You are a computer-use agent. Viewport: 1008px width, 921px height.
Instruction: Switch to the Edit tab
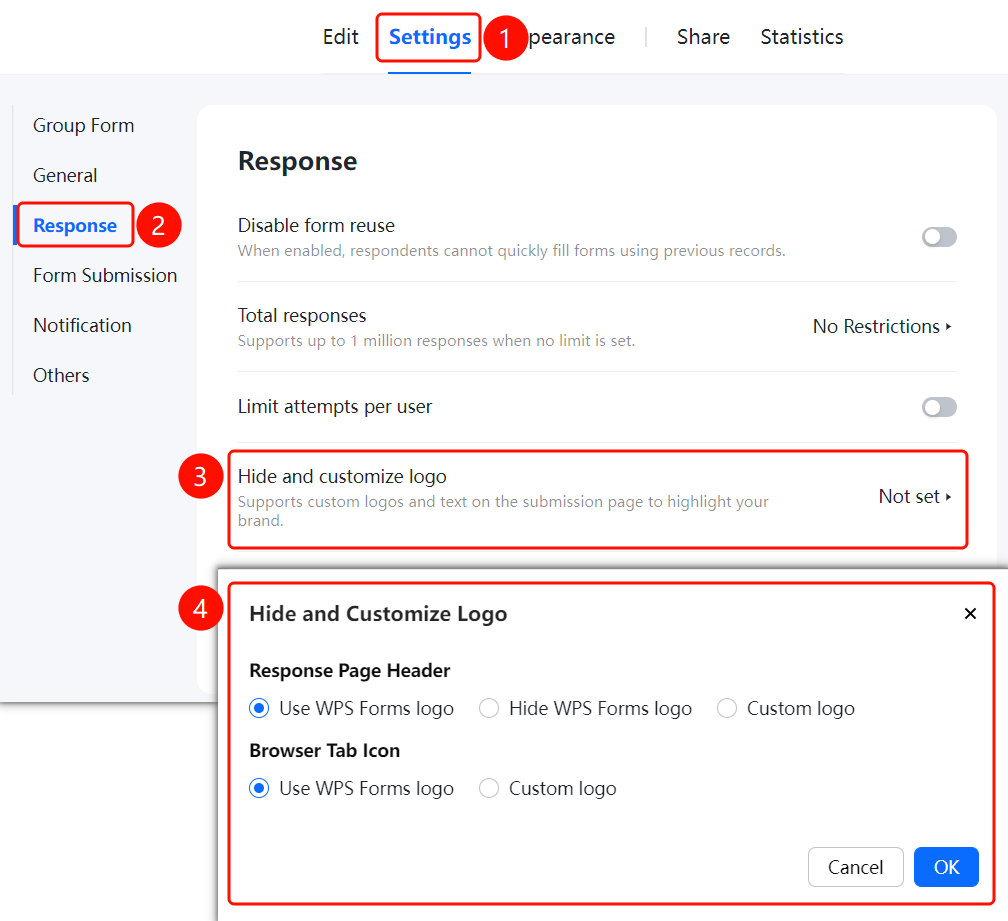click(341, 37)
